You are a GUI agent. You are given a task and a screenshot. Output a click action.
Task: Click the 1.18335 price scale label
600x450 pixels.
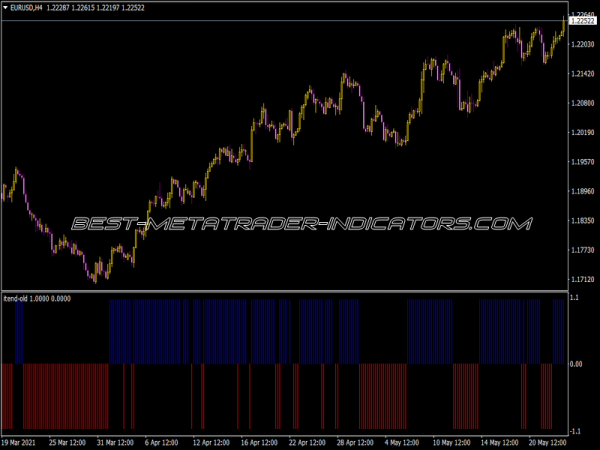[582, 220]
